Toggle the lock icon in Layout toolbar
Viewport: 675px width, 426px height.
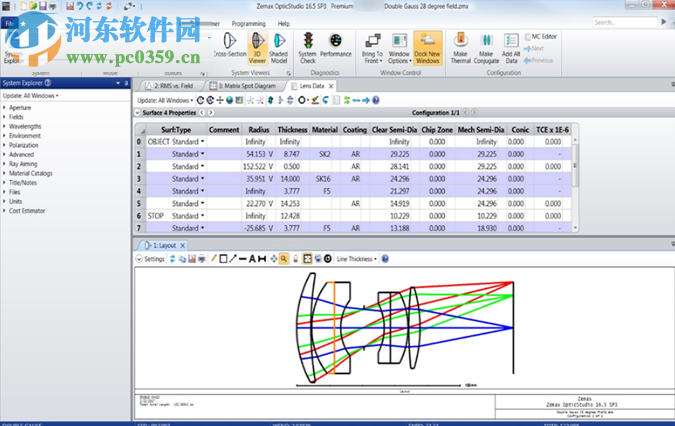pyautogui.click(x=296, y=259)
